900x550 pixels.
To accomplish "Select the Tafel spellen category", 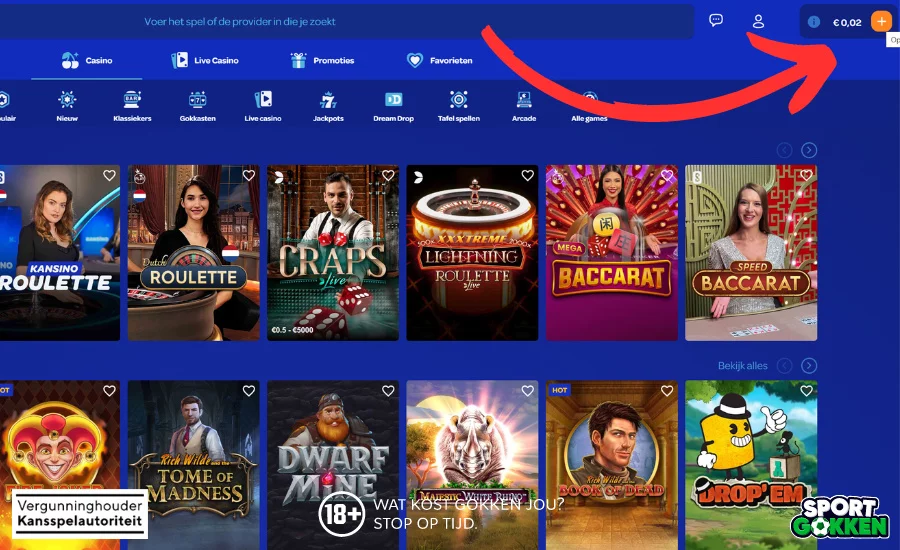I will [x=459, y=106].
